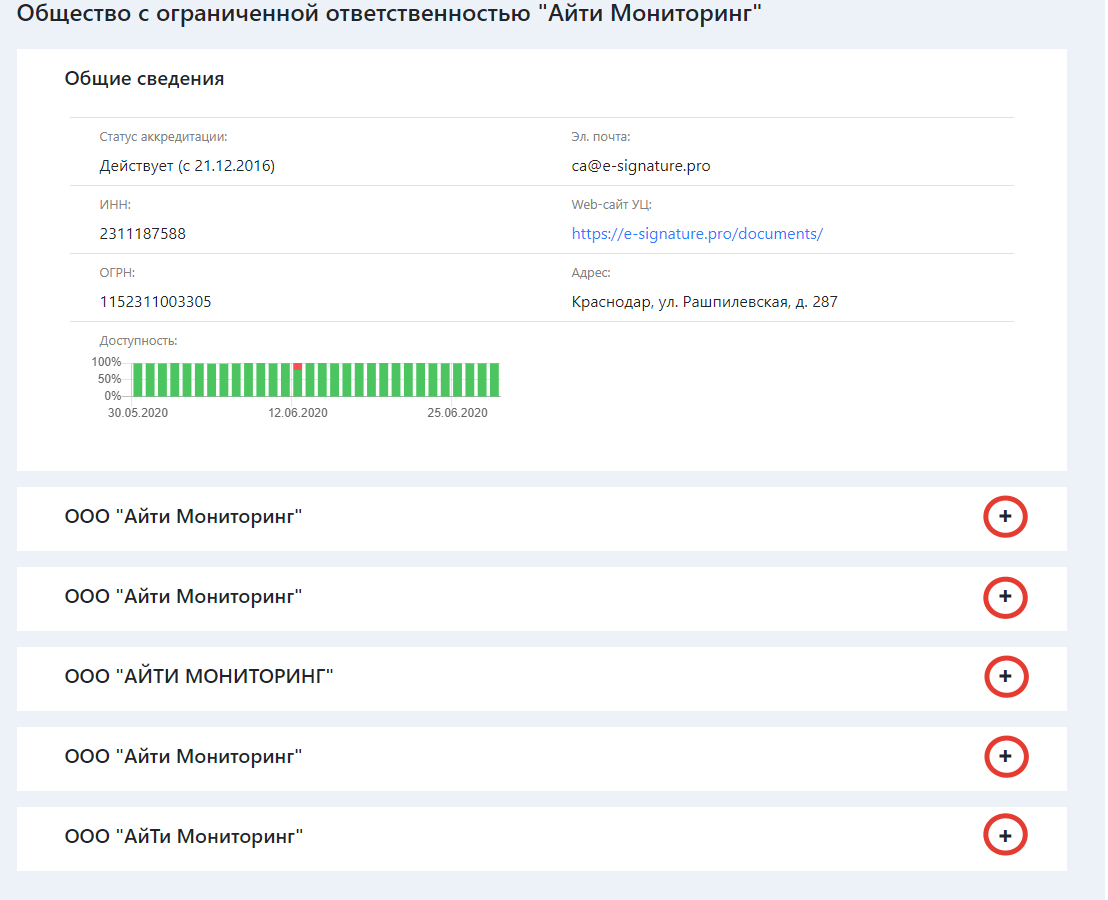
Task: Click the plus icon in the fourth company row
Action: coord(1005,757)
